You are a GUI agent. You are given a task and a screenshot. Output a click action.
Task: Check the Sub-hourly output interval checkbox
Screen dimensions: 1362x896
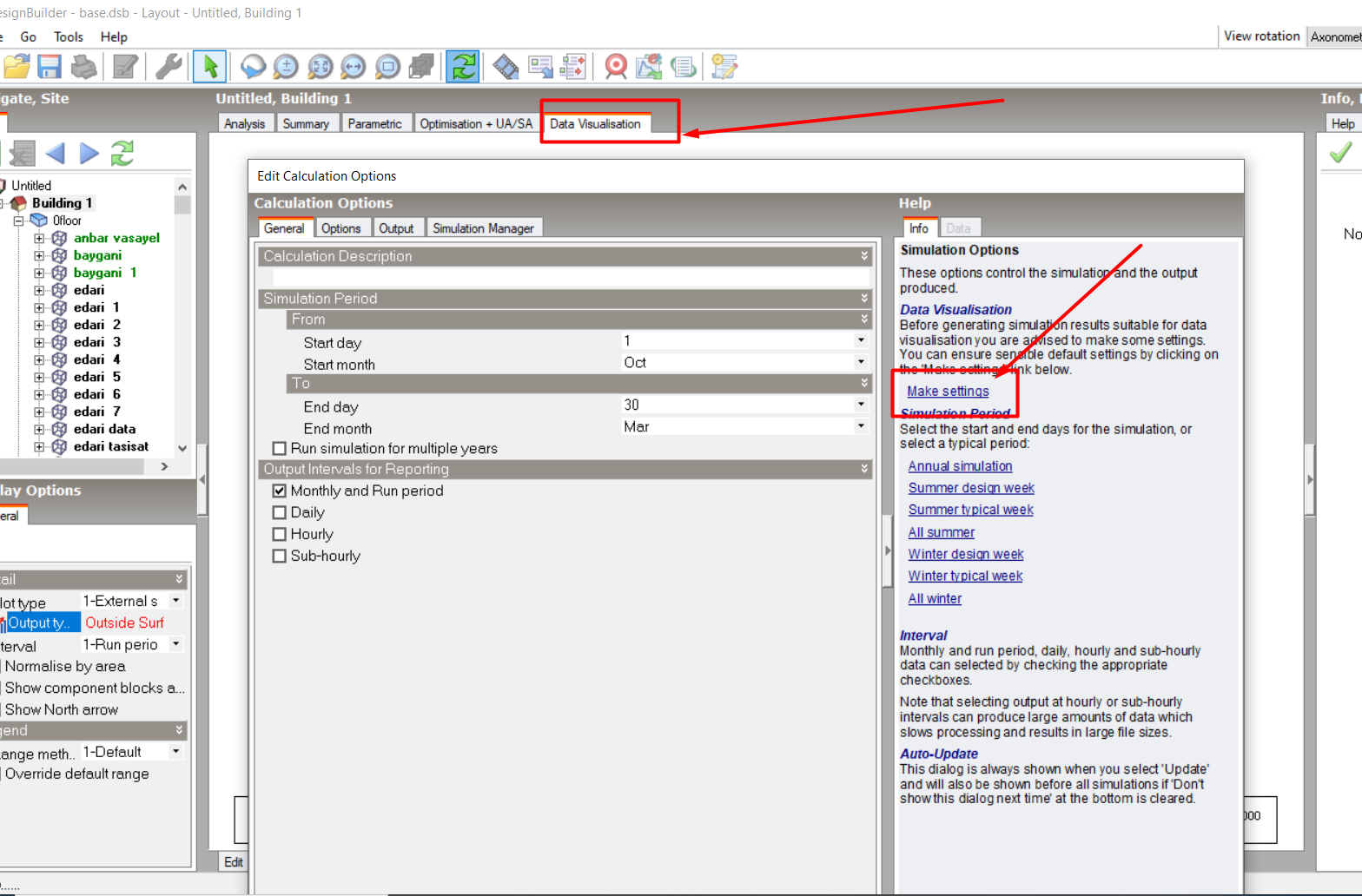tap(280, 557)
